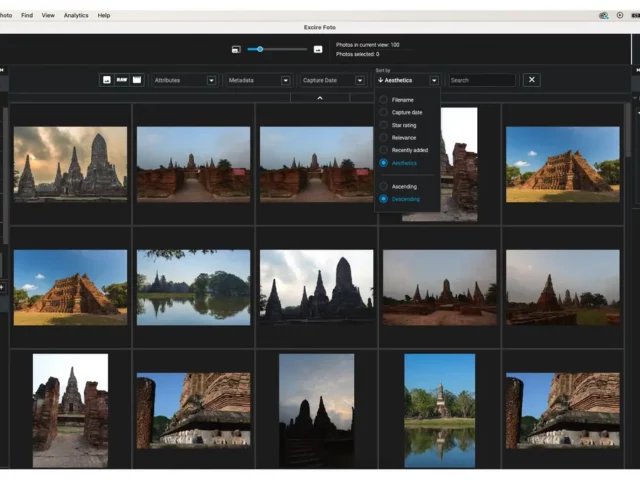Open the Attributes filter dropdown

click(x=184, y=80)
